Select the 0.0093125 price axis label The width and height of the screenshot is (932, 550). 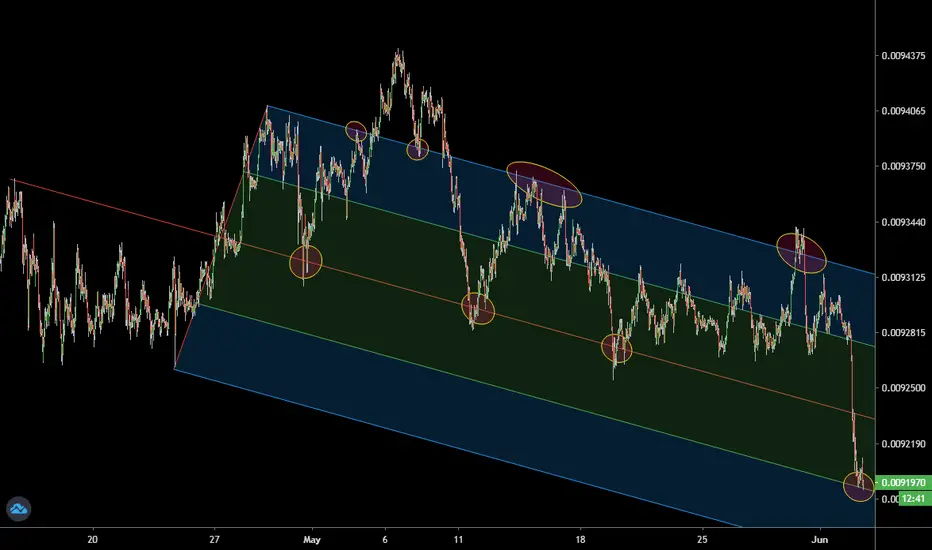903,278
